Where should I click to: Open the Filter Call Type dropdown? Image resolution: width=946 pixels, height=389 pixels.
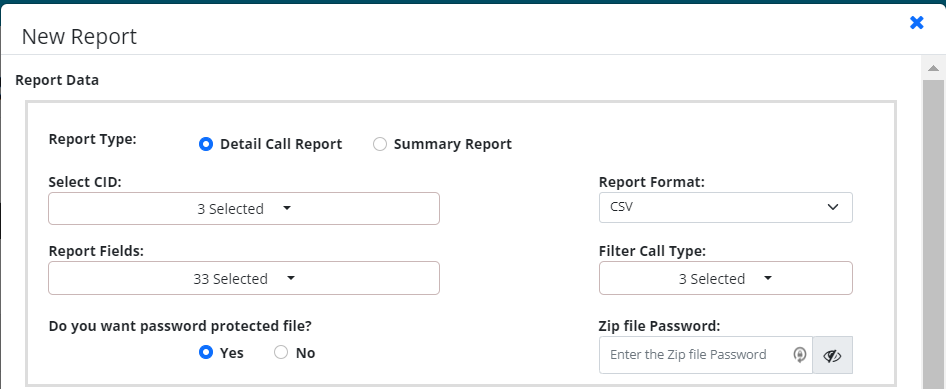(725, 279)
